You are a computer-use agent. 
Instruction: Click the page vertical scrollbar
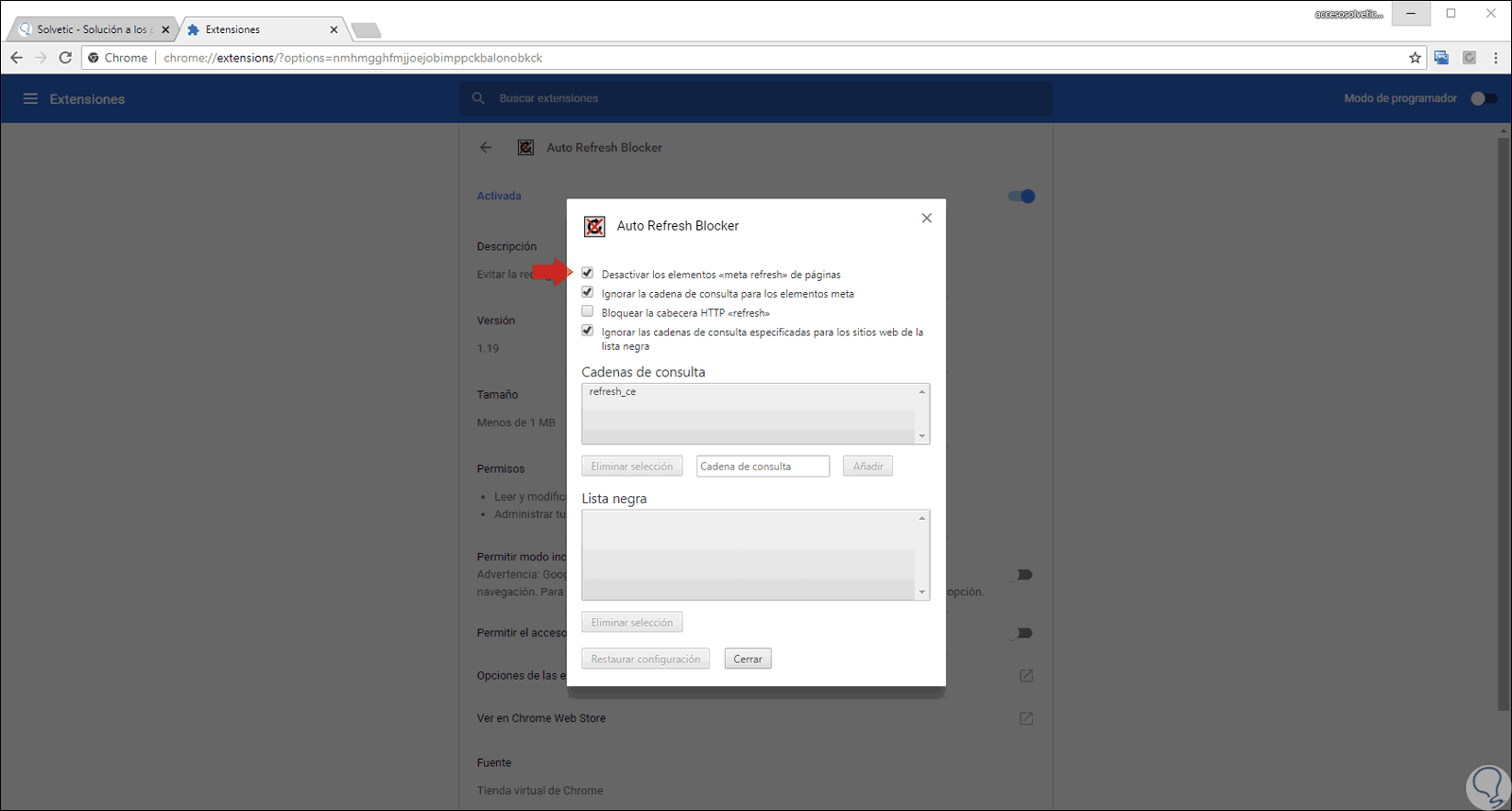(1503, 423)
